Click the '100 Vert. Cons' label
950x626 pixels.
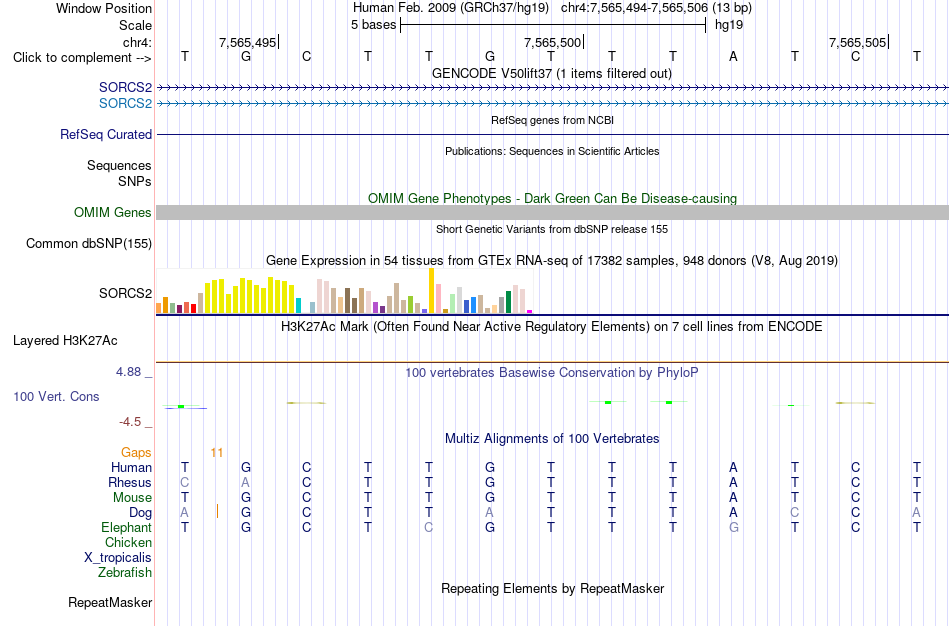pos(56,396)
